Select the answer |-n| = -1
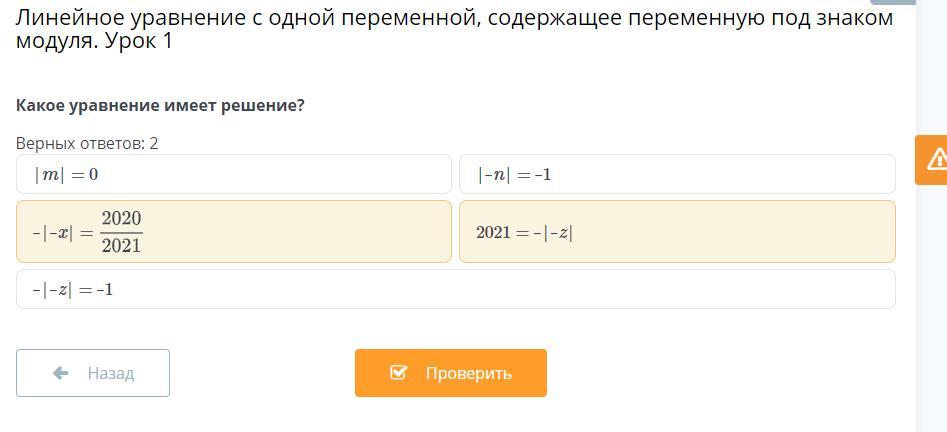The height and width of the screenshot is (432, 947). (676, 174)
